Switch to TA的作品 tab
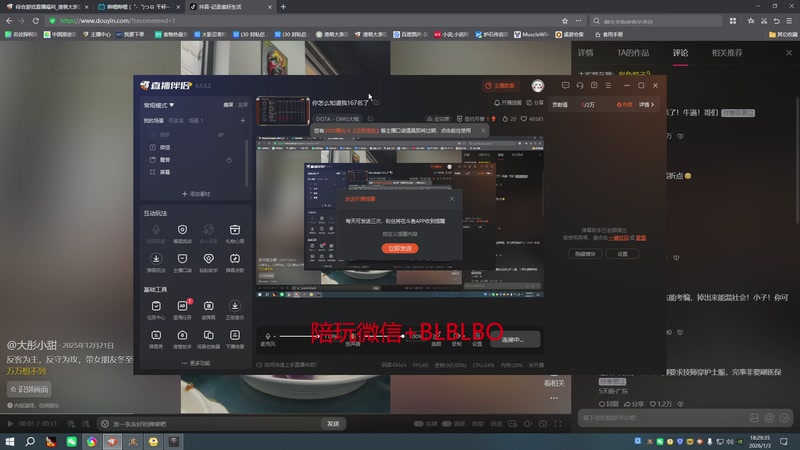 [633, 53]
